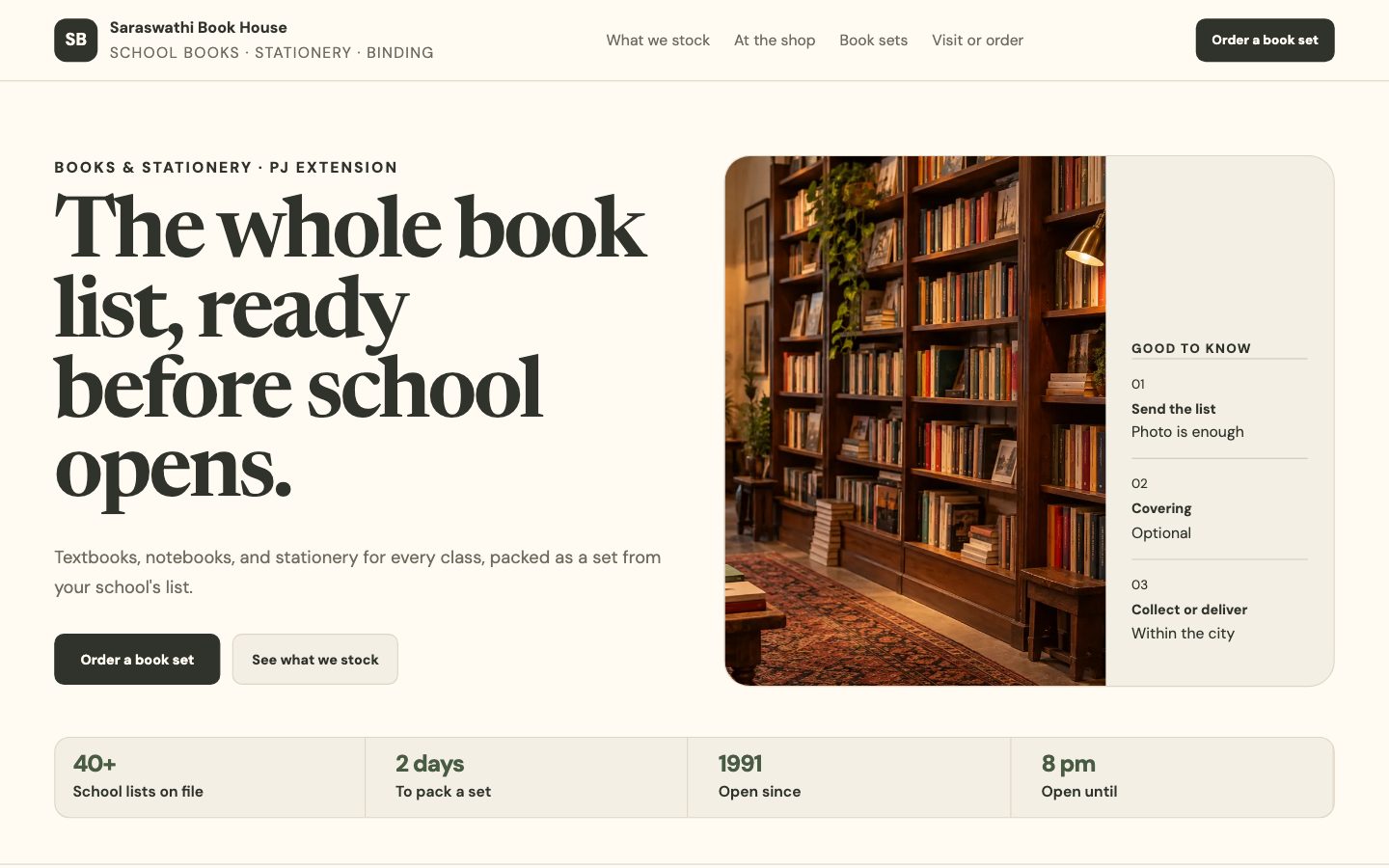This screenshot has width=1389, height=868.
Task: Click See what we stock button
Action: pos(315,659)
